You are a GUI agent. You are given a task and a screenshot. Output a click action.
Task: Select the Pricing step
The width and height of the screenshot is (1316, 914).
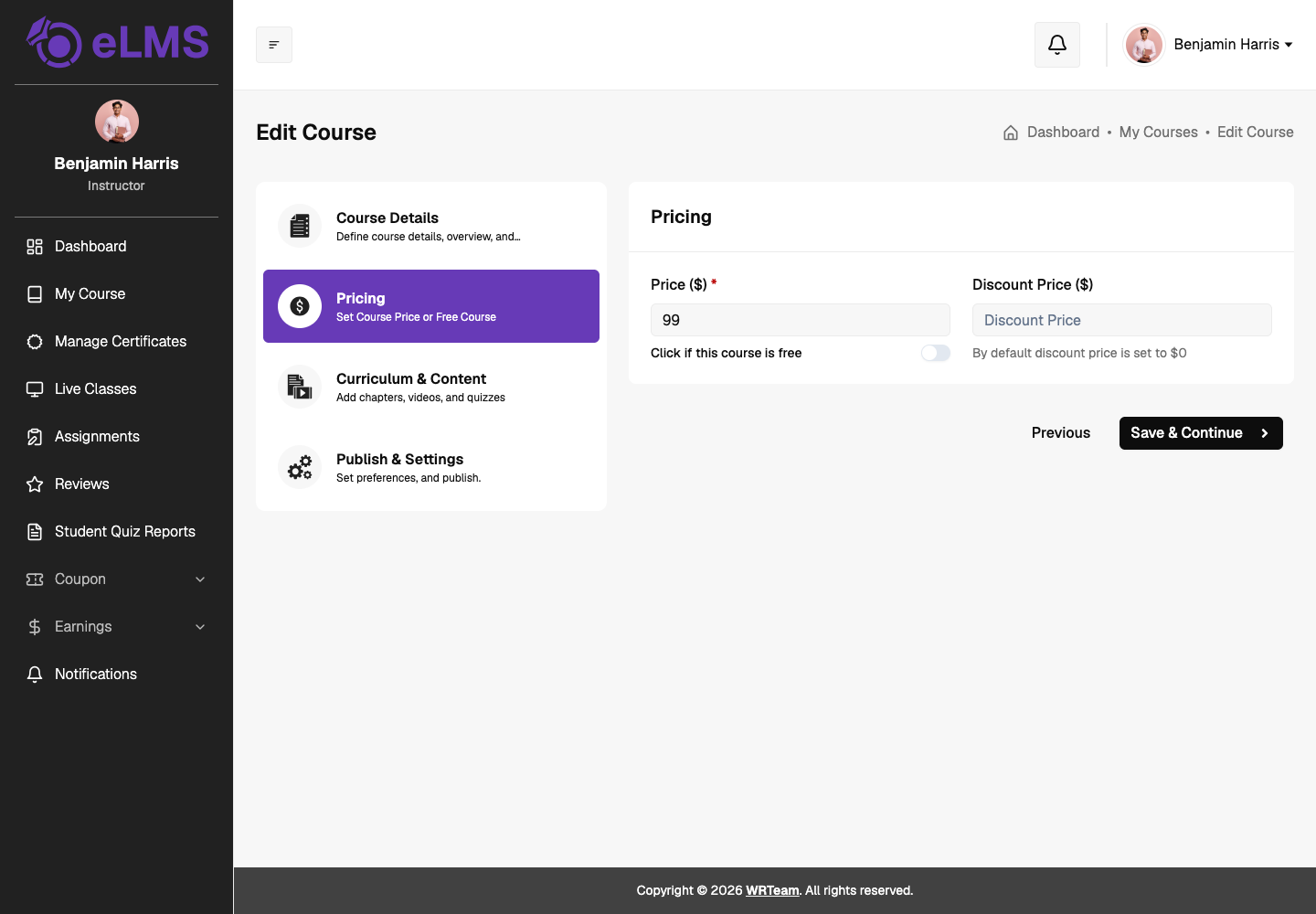pyautogui.click(x=431, y=306)
